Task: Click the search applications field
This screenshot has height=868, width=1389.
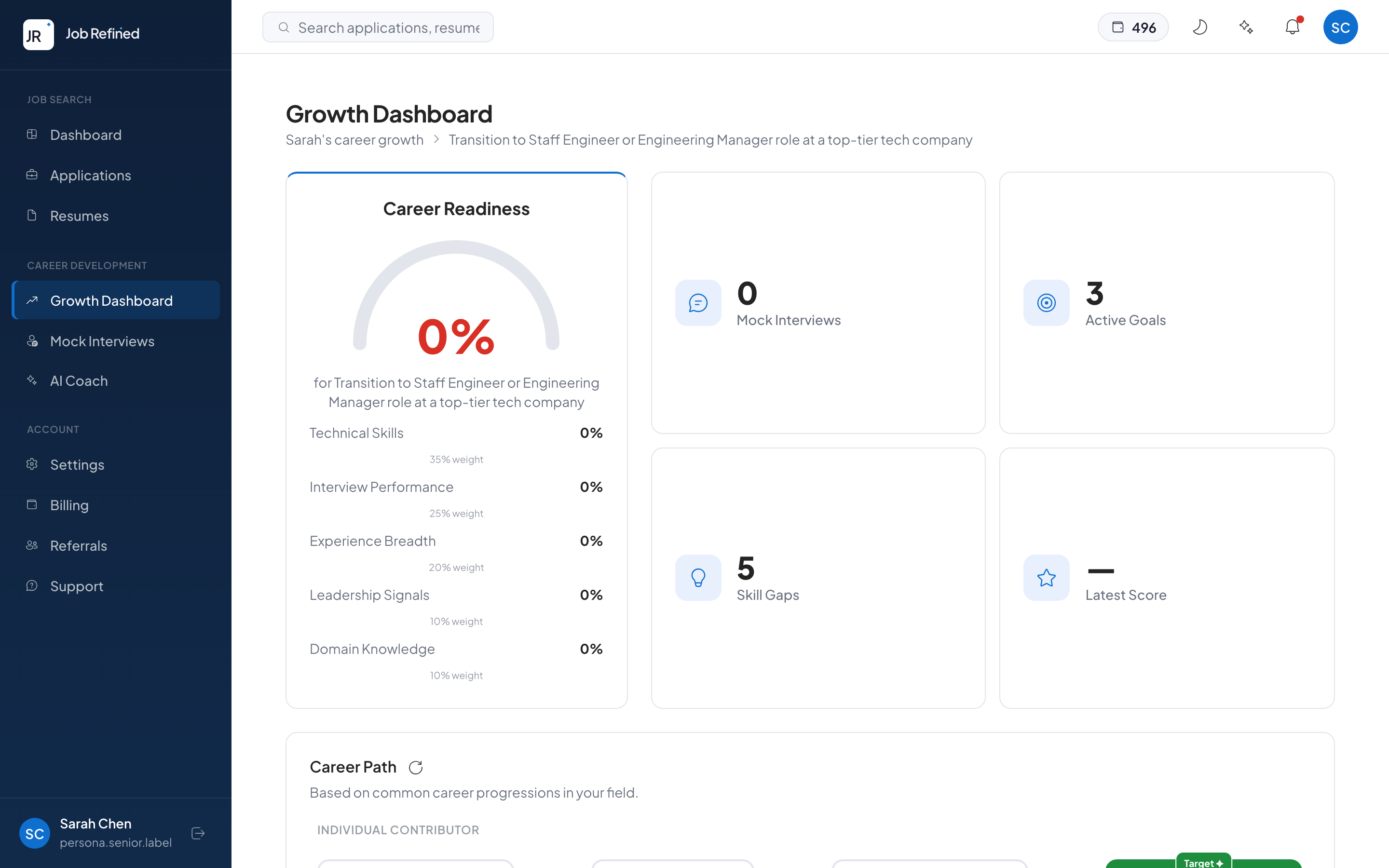Action: pos(378,27)
